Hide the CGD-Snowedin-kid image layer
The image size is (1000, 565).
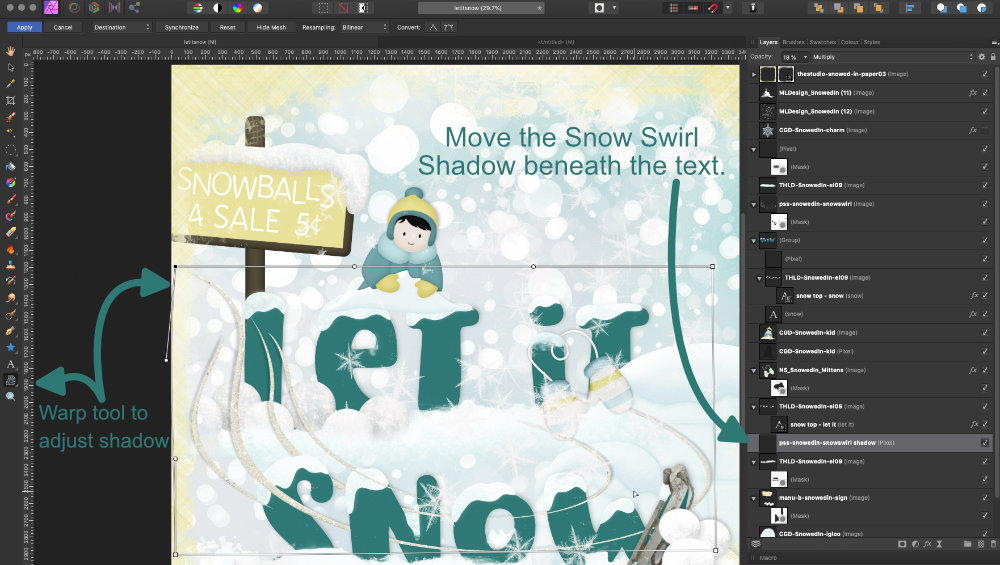[985, 332]
